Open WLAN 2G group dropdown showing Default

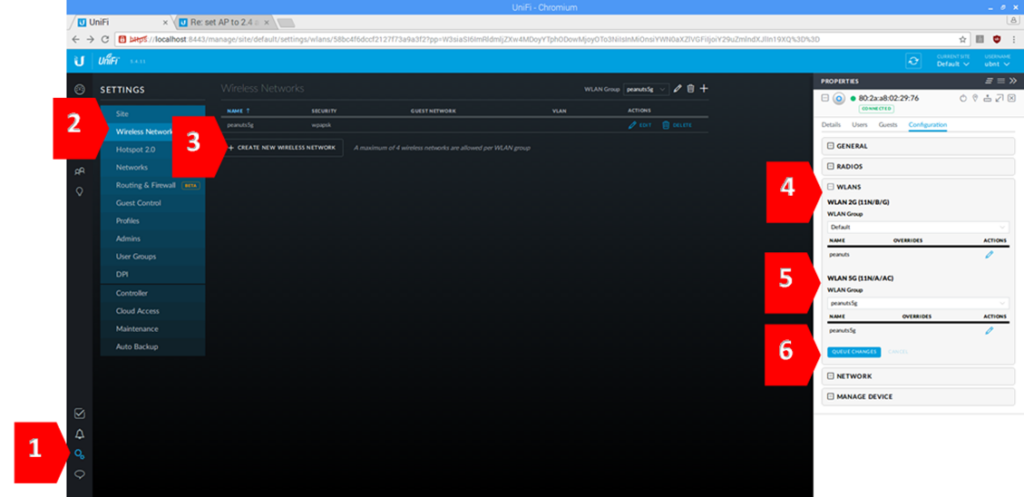[x=918, y=227]
